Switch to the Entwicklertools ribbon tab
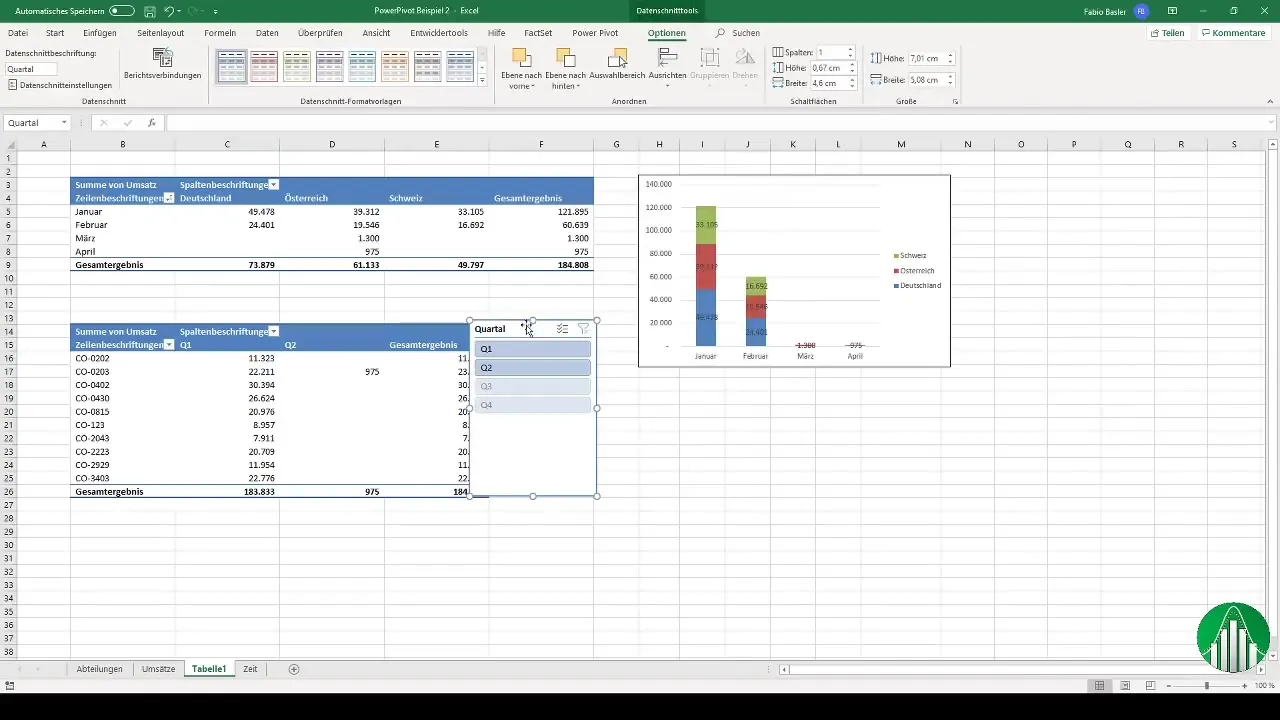The width and height of the screenshot is (1280, 720). [x=439, y=33]
